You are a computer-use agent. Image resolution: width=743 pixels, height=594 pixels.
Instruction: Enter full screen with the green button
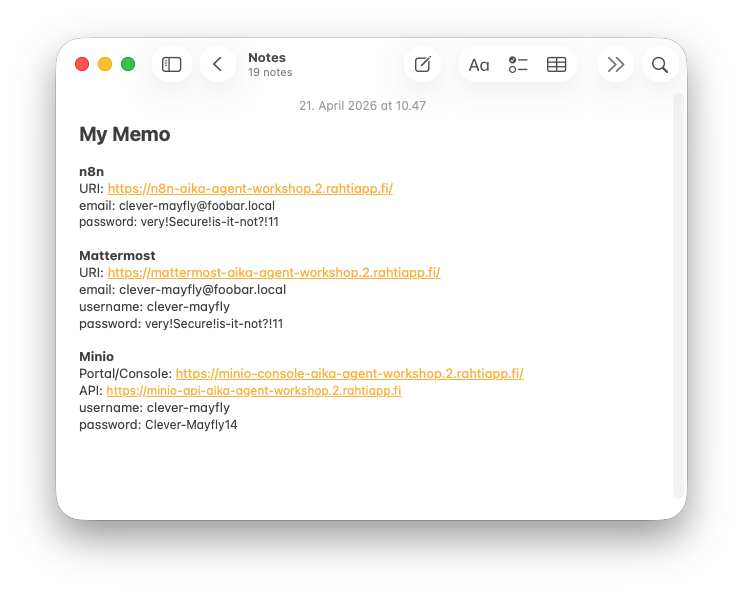point(128,64)
